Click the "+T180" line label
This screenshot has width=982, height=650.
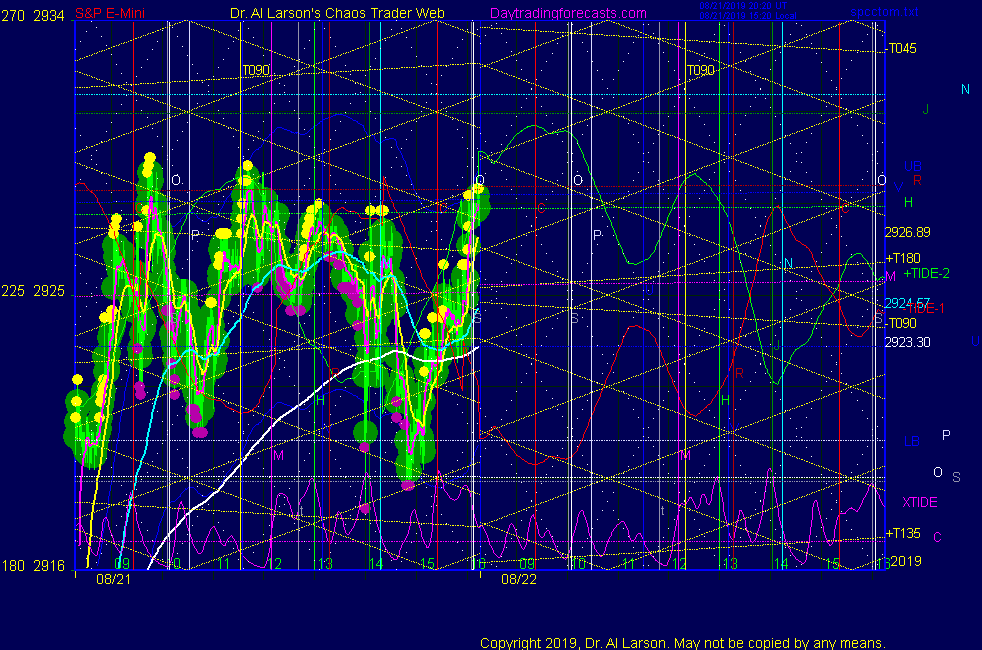tap(903, 258)
